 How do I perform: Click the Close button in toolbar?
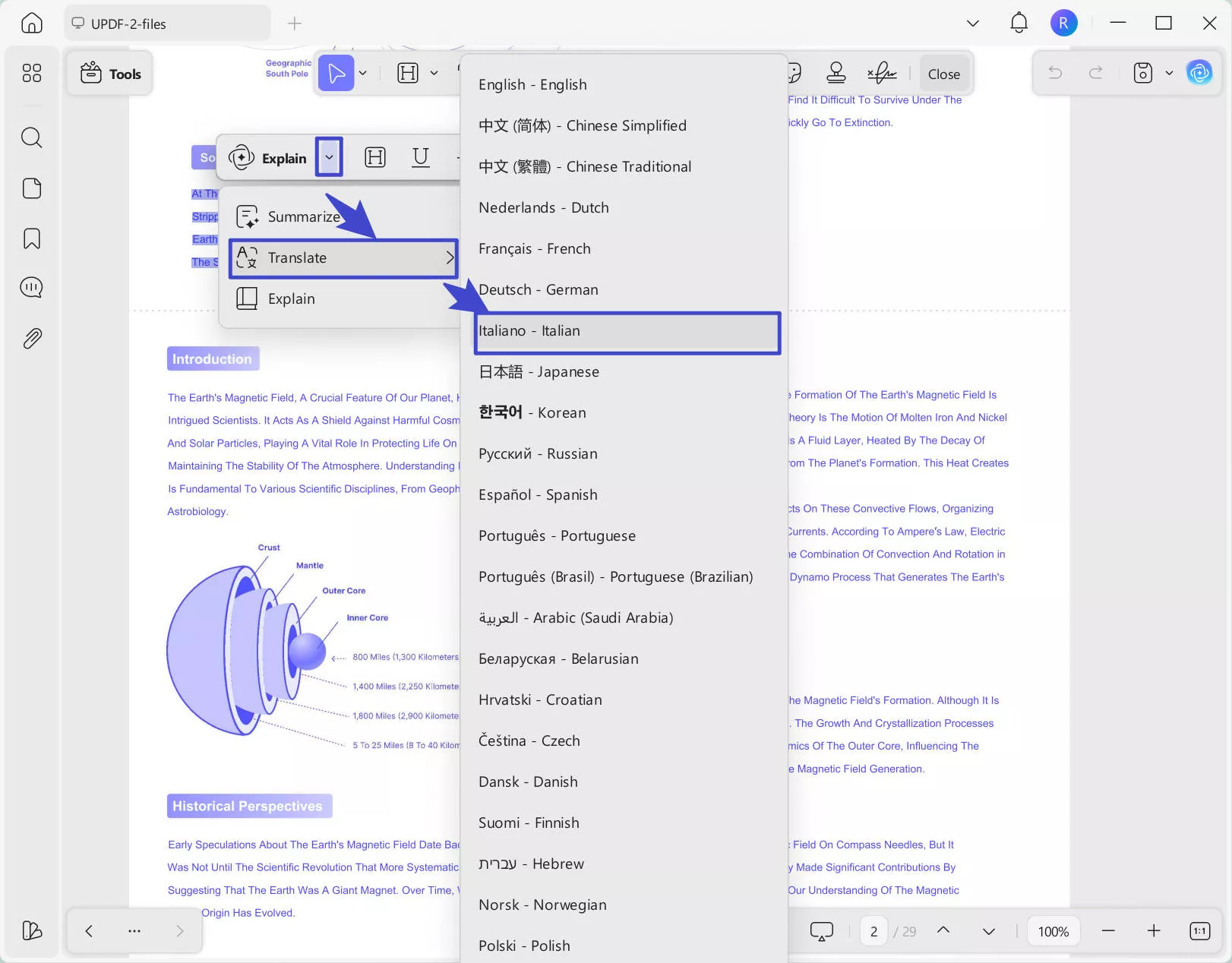tap(944, 74)
